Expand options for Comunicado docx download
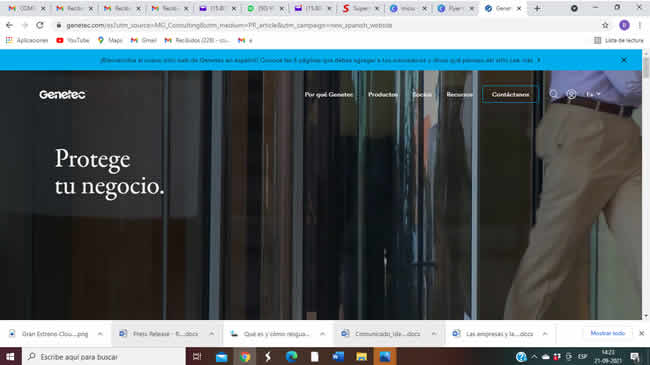Image resolution: width=650 pixels, height=365 pixels. click(x=434, y=333)
